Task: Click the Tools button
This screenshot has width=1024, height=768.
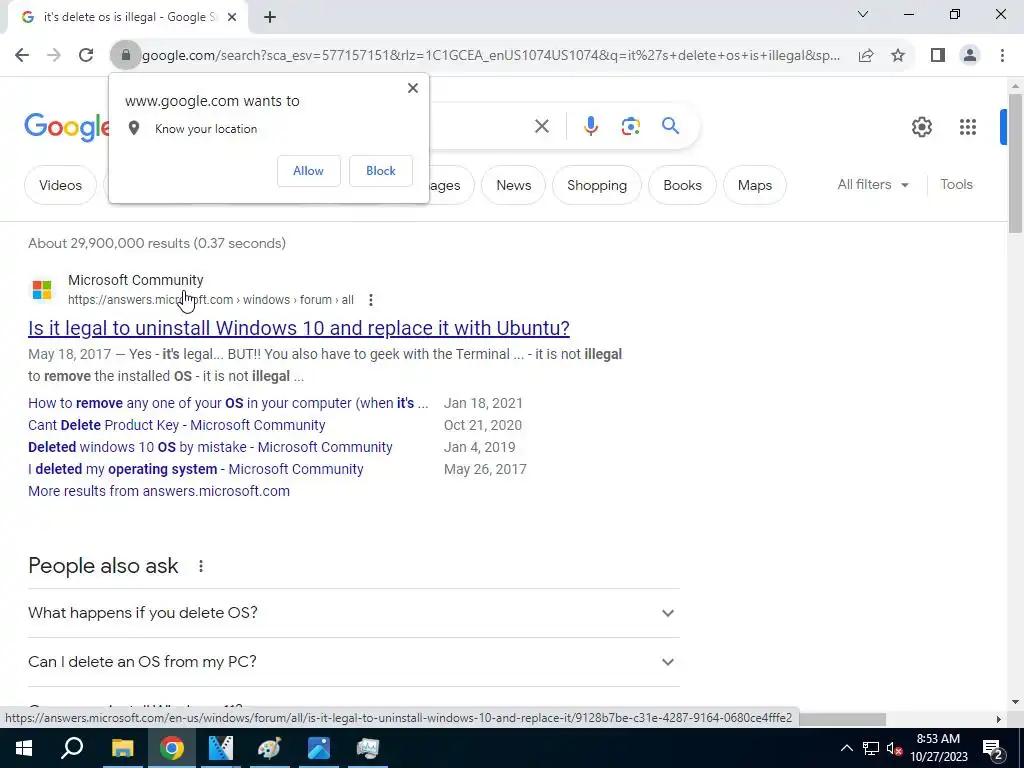Action: tap(956, 185)
